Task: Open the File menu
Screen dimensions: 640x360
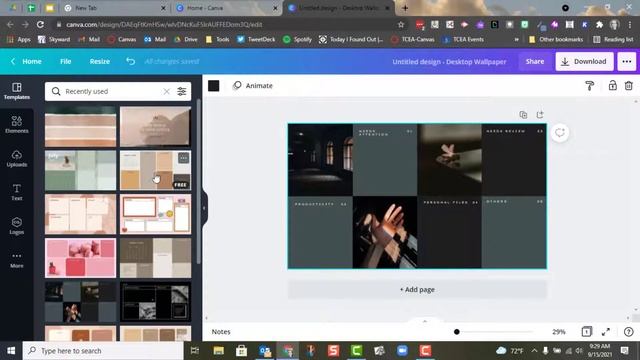Action: pos(65,61)
